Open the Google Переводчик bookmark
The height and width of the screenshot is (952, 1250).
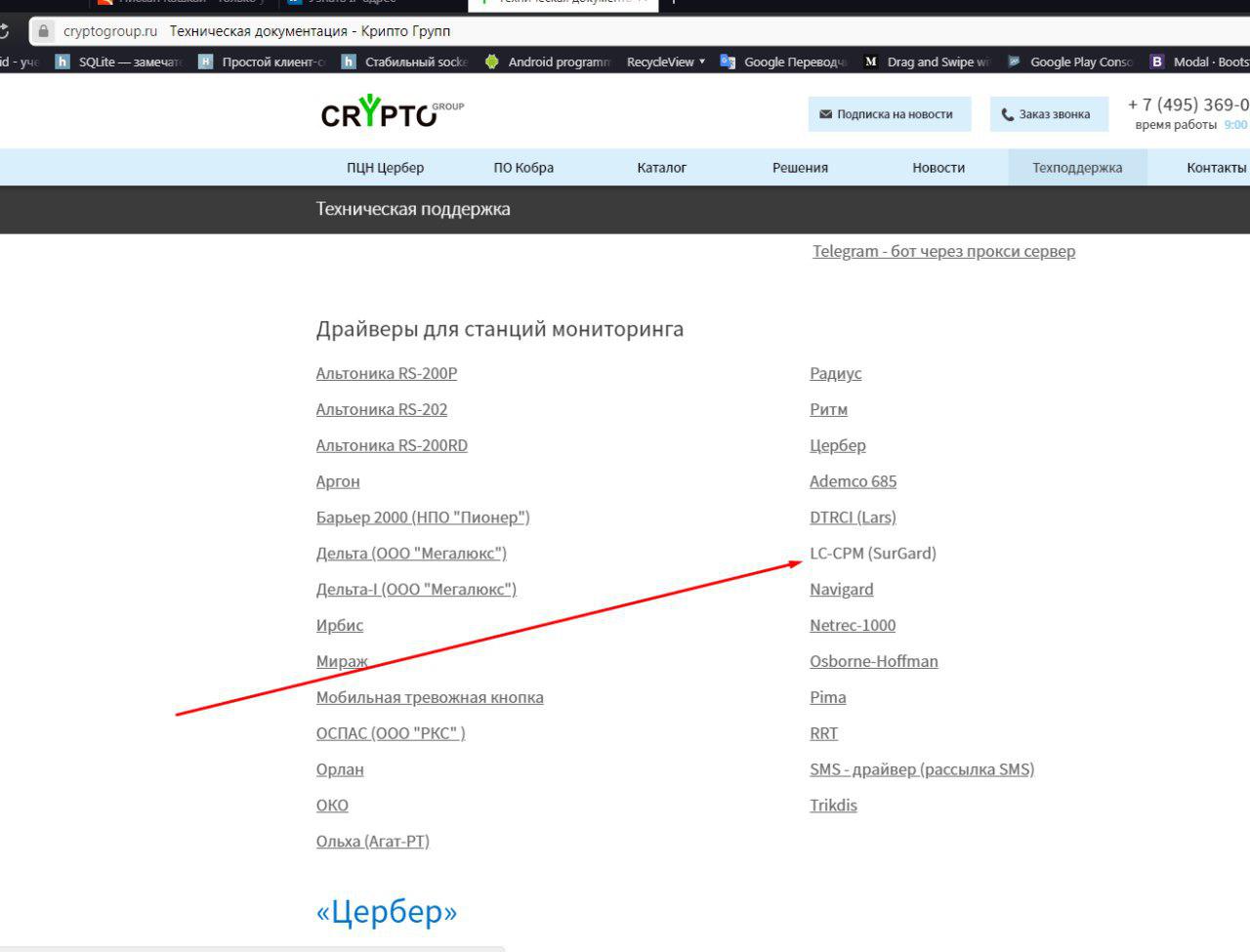784,62
